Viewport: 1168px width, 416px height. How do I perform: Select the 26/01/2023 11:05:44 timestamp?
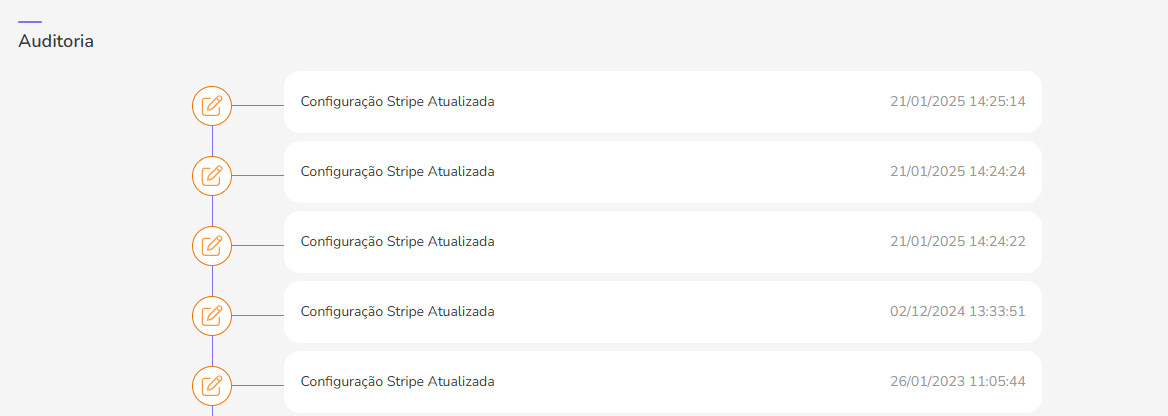click(x=957, y=382)
